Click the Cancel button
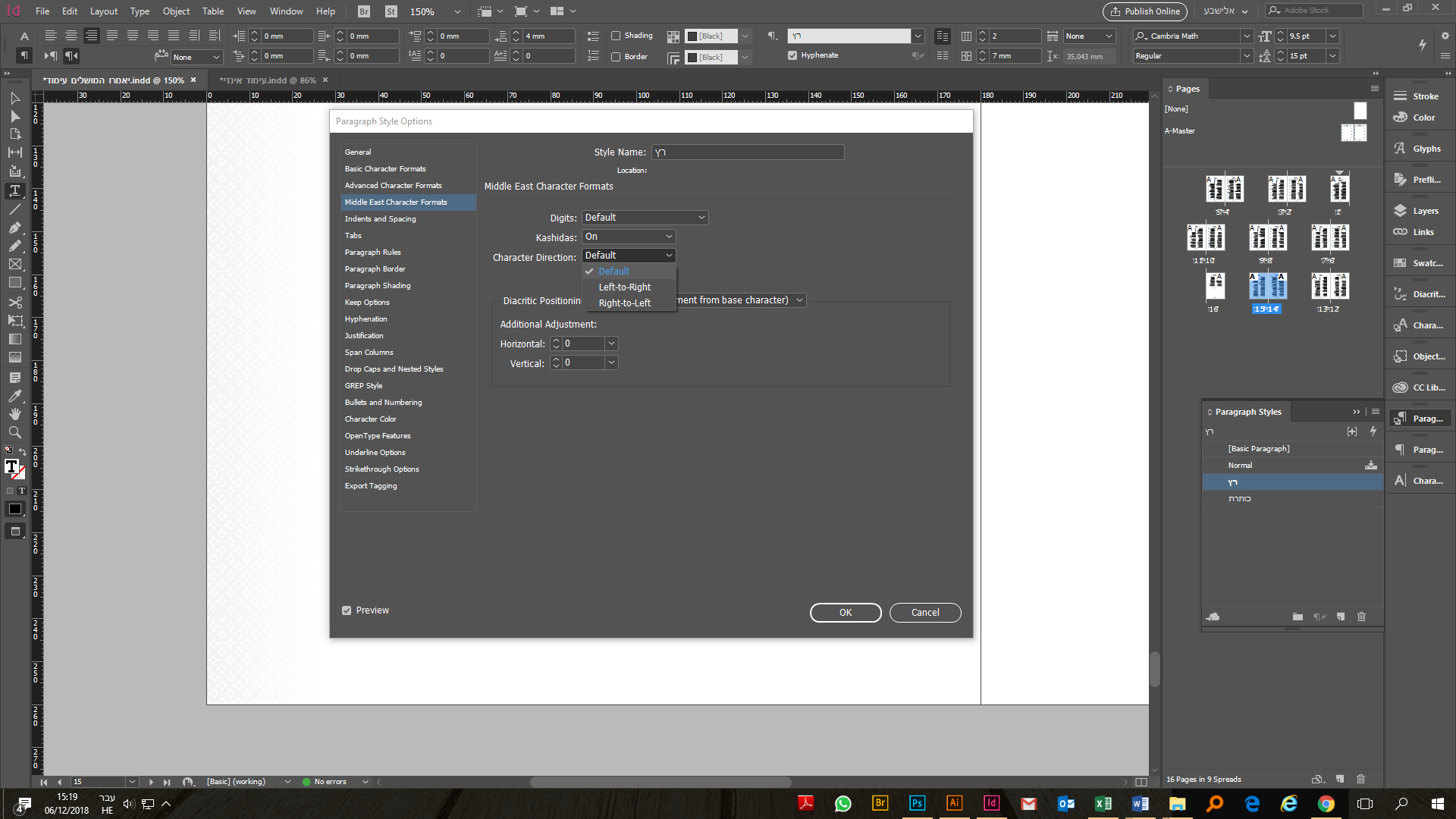Screen dimensions: 1456x819 point(924,613)
